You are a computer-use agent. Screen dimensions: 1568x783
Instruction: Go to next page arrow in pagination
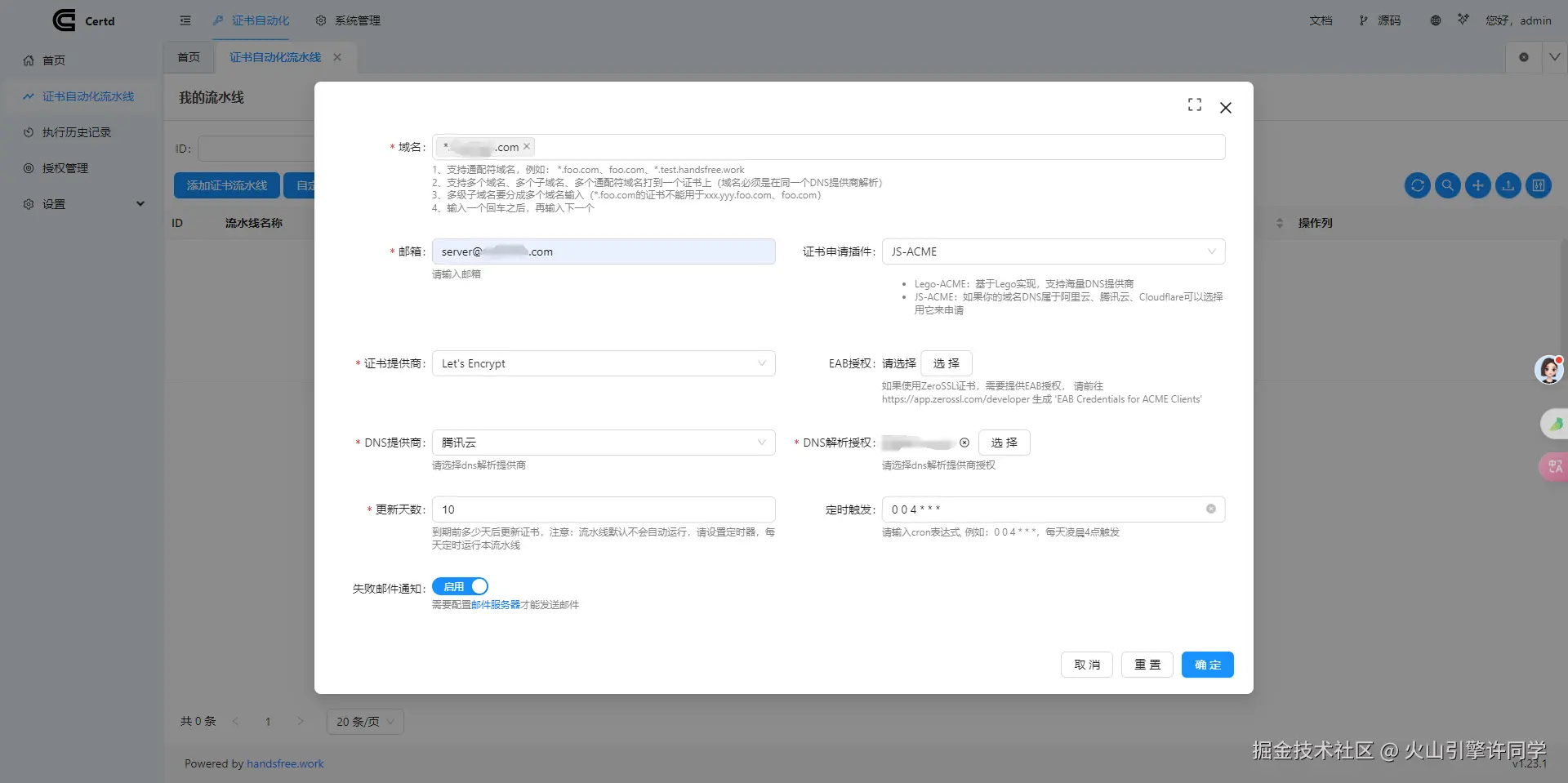coord(301,721)
